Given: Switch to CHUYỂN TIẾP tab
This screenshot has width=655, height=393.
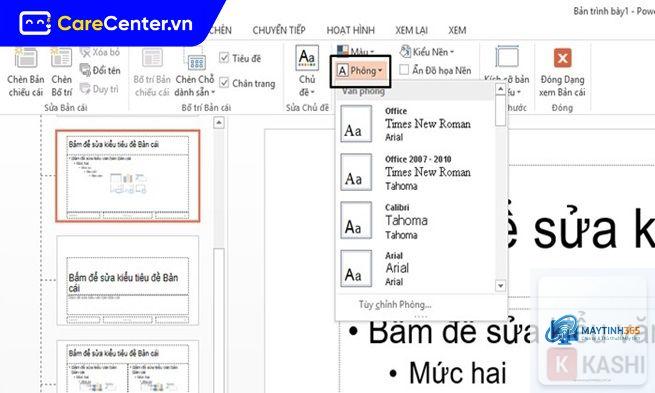Looking at the screenshot, I should click(x=279, y=30).
